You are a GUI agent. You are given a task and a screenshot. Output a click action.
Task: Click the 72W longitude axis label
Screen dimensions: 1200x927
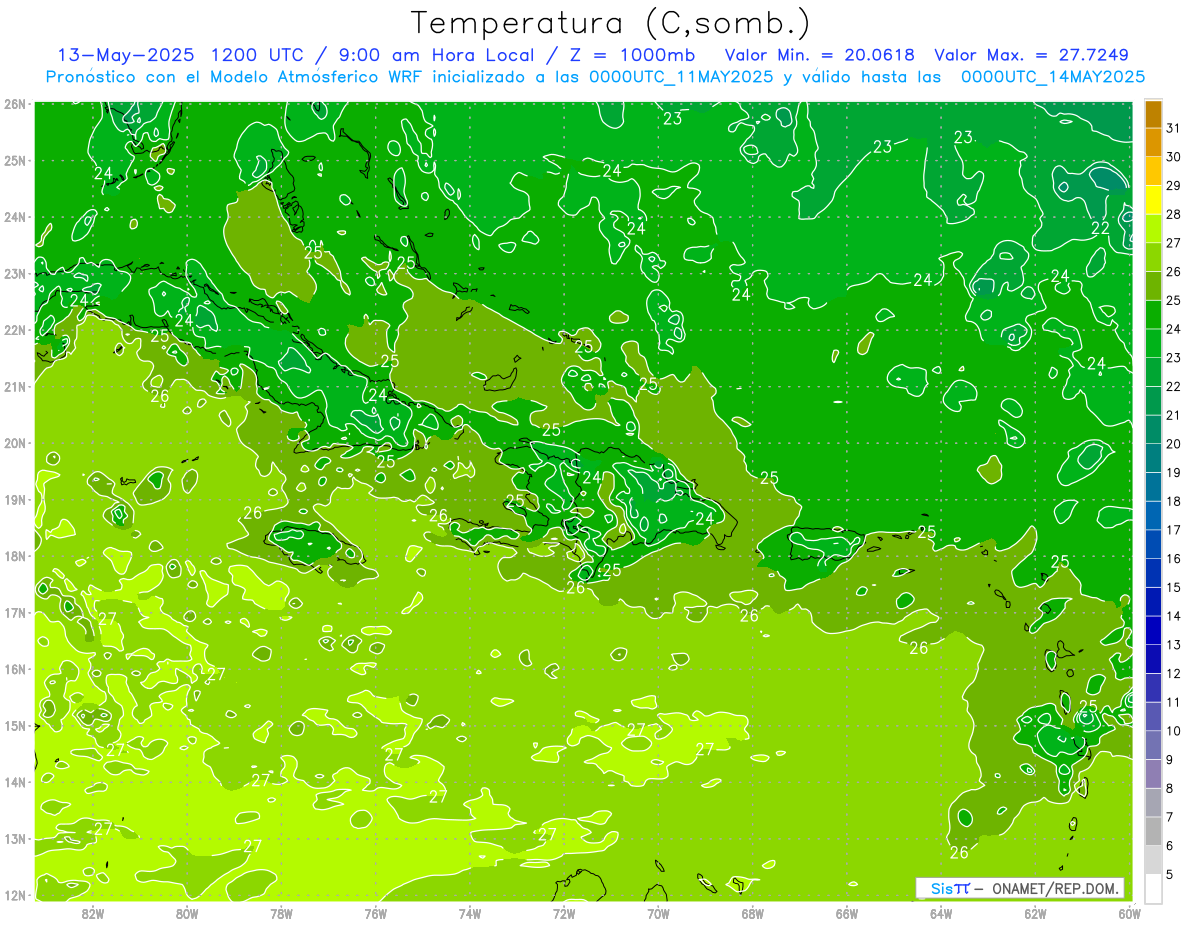pyautogui.click(x=564, y=913)
